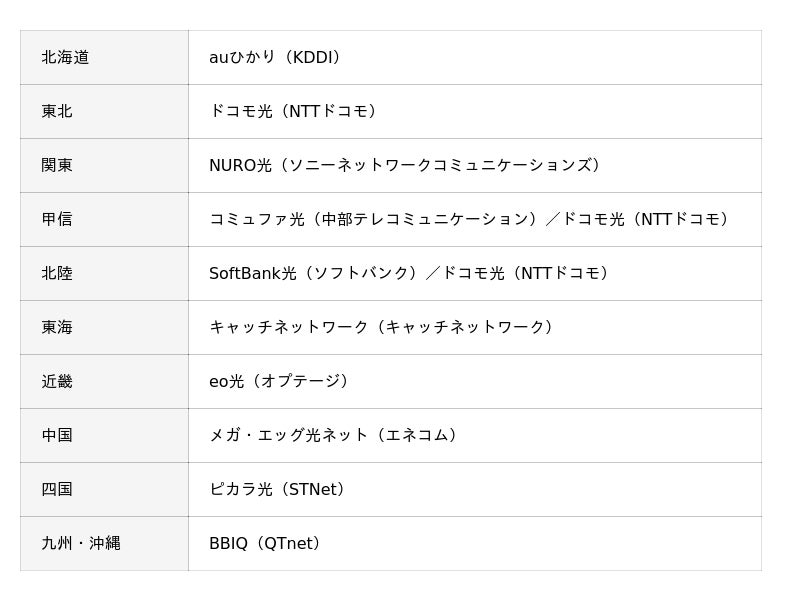Click the 関東 region label

coord(57,166)
